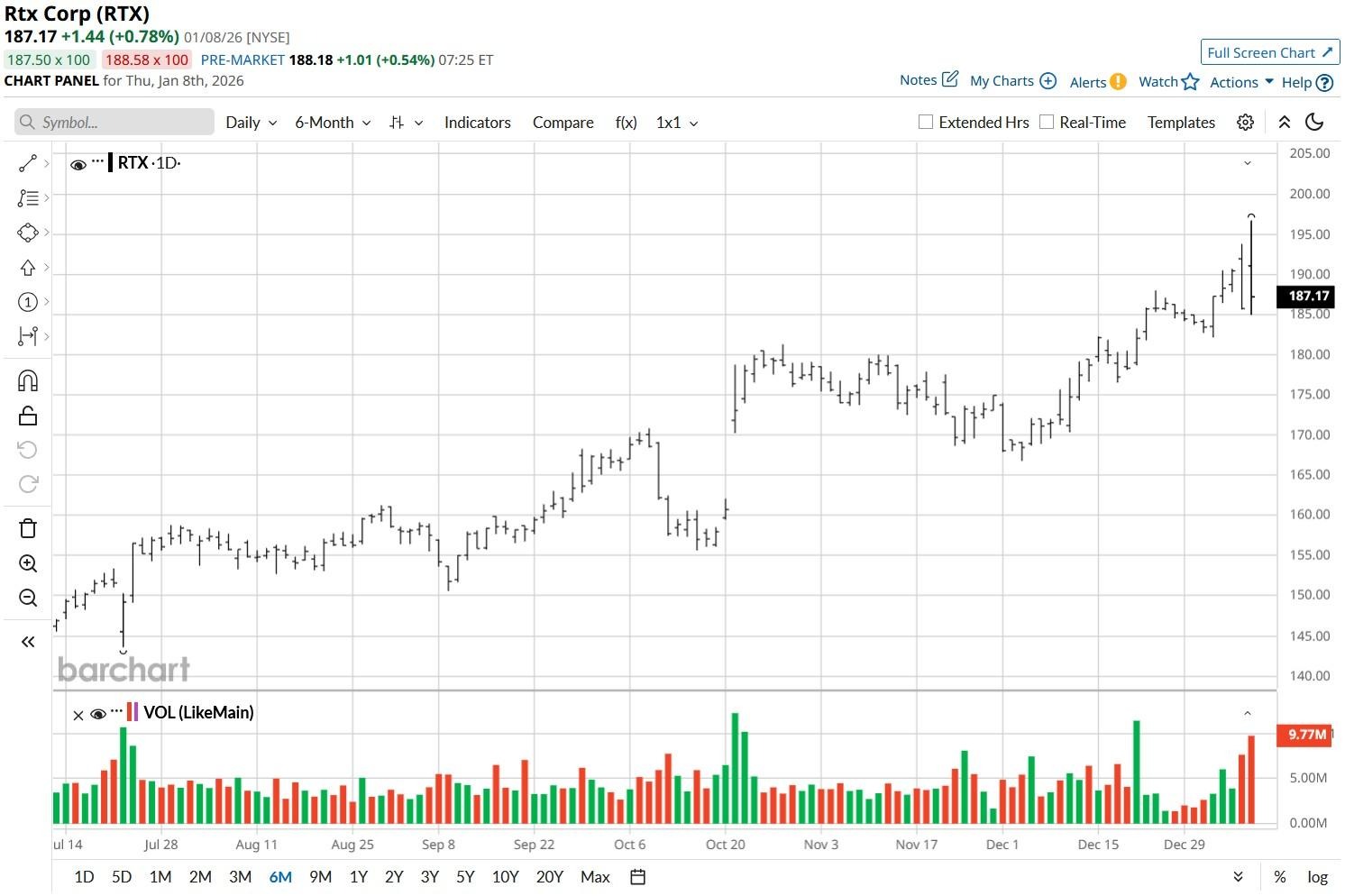This screenshot has height=896, width=1345.
Task: Open the Actions dropdown menu
Action: [1241, 82]
